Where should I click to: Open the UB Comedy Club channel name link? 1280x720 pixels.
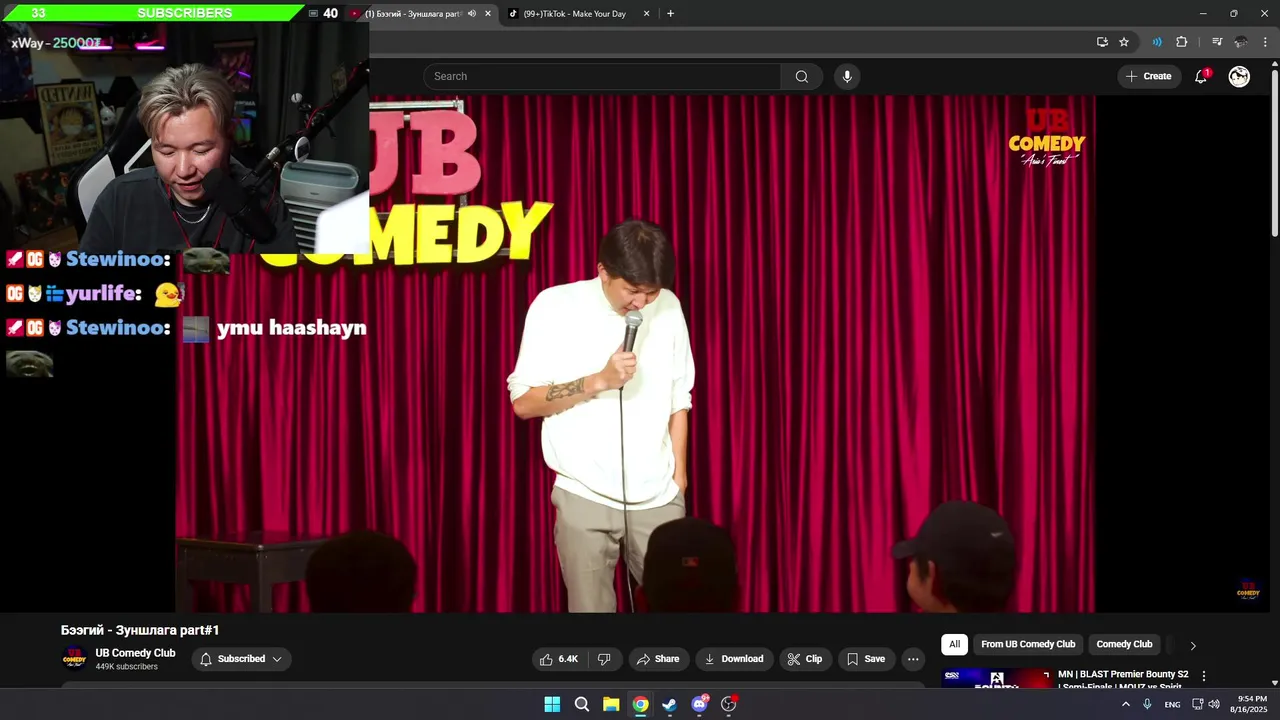pyautogui.click(x=135, y=653)
